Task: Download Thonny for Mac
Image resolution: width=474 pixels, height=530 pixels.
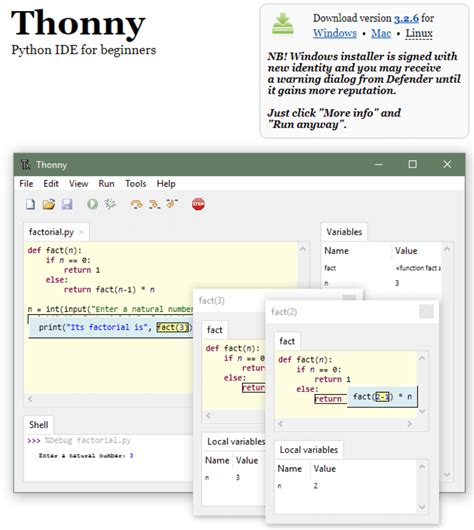Action: pyautogui.click(x=381, y=33)
